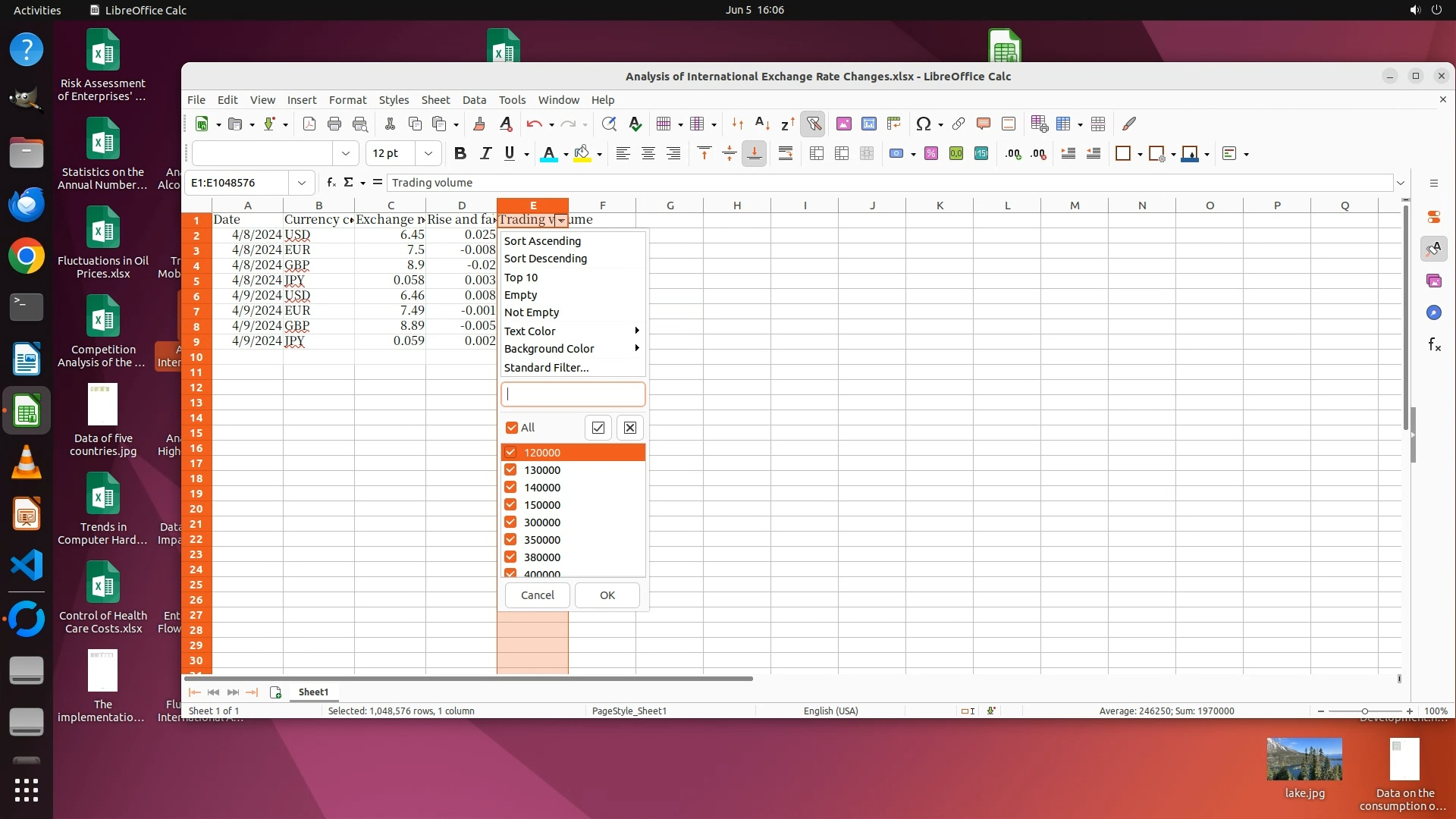Expand the Background Color submenu arrow
The width and height of the screenshot is (1456, 819).
(x=637, y=349)
